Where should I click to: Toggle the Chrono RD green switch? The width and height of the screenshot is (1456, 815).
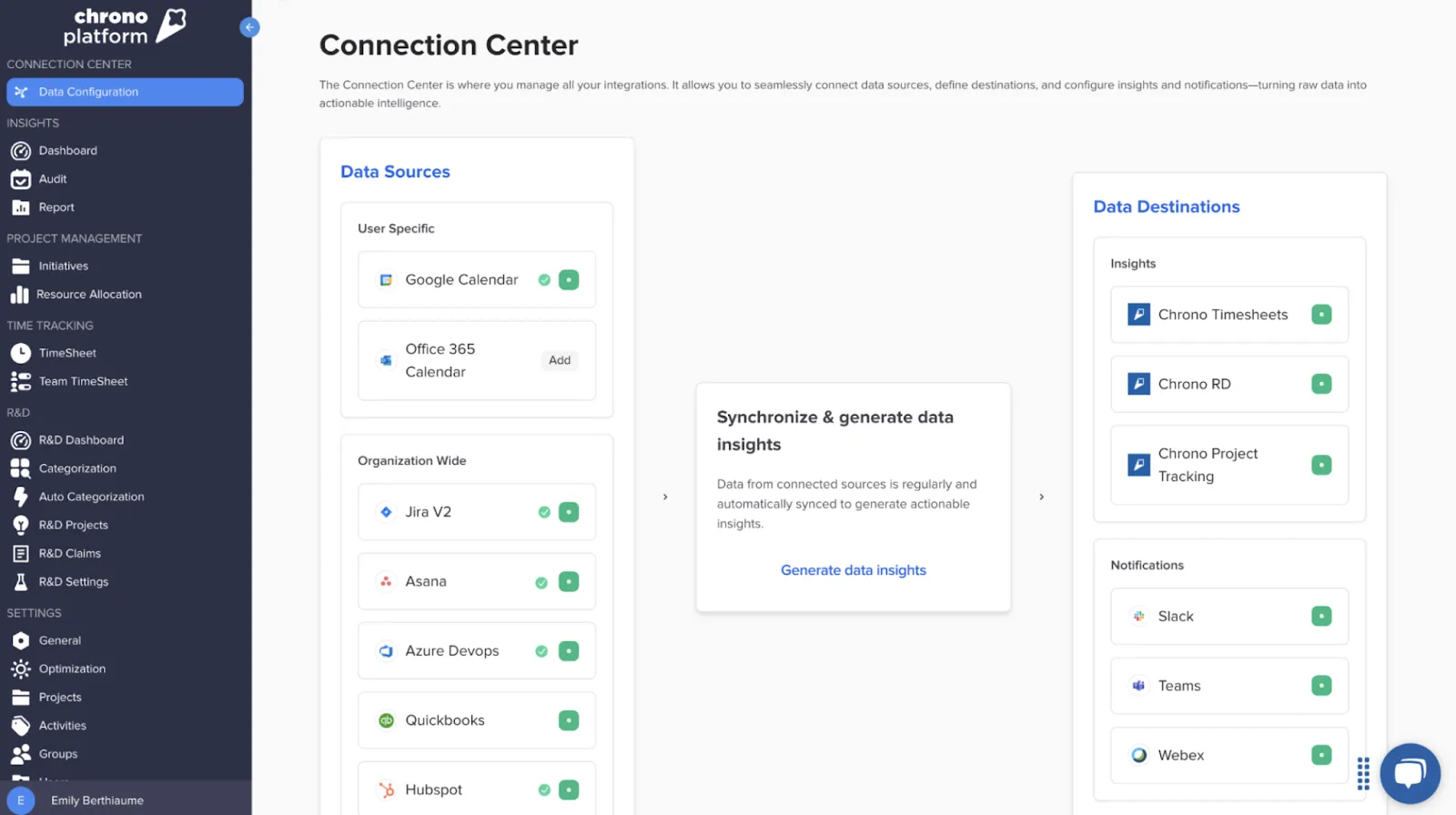pos(1321,384)
